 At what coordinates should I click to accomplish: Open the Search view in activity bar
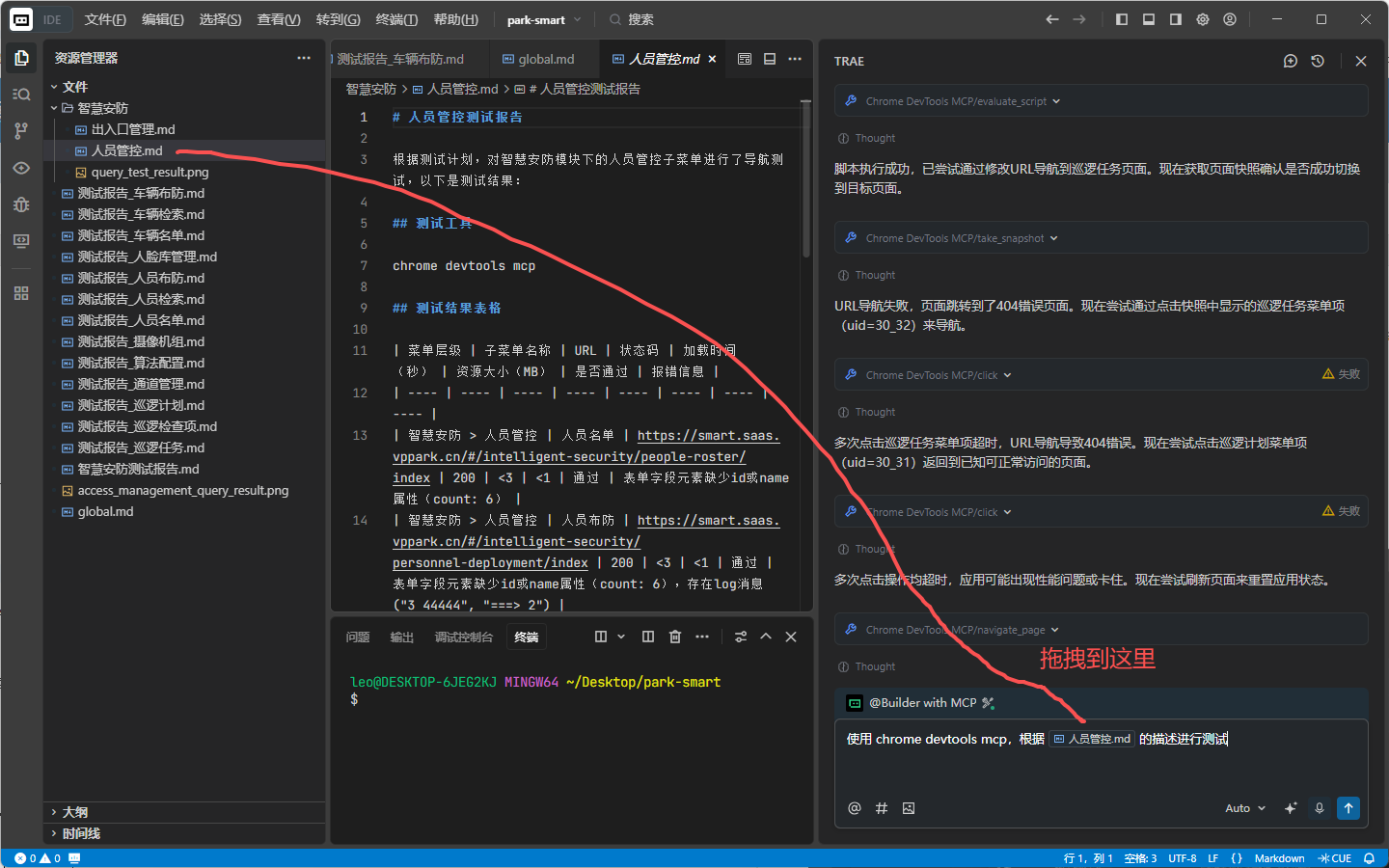pyautogui.click(x=21, y=94)
